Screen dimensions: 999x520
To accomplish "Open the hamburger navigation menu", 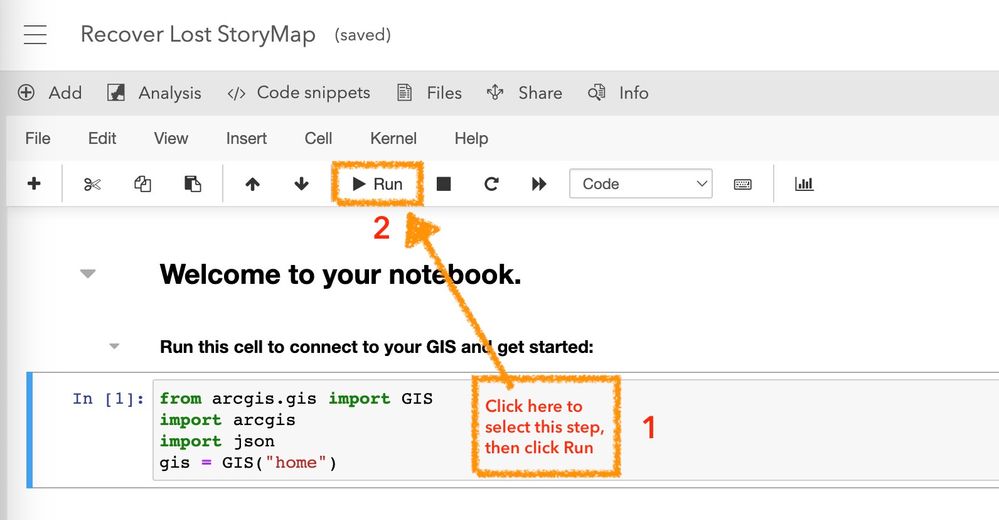I will (x=35, y=34).
